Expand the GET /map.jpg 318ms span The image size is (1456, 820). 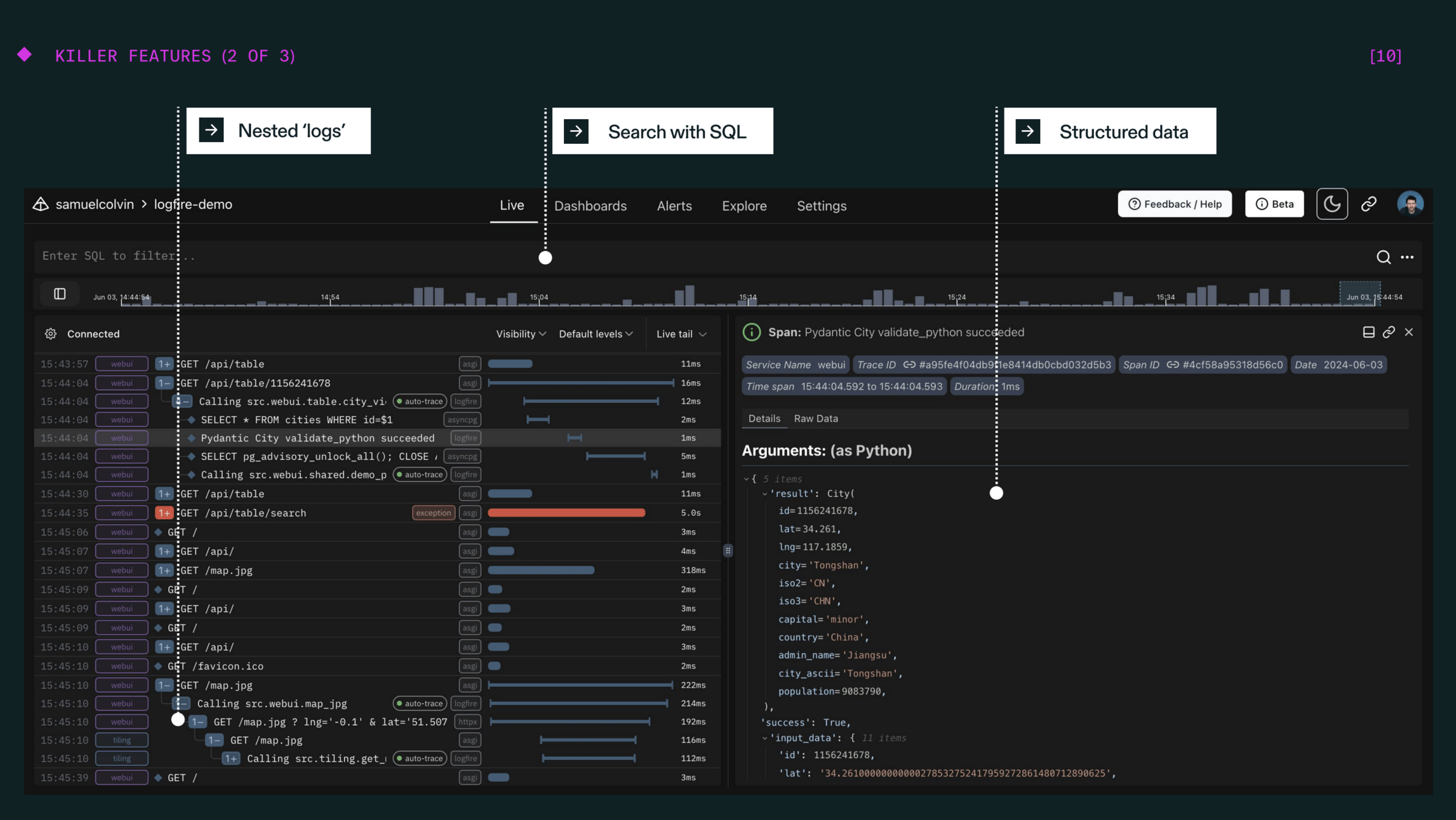(x=164, y=570)
